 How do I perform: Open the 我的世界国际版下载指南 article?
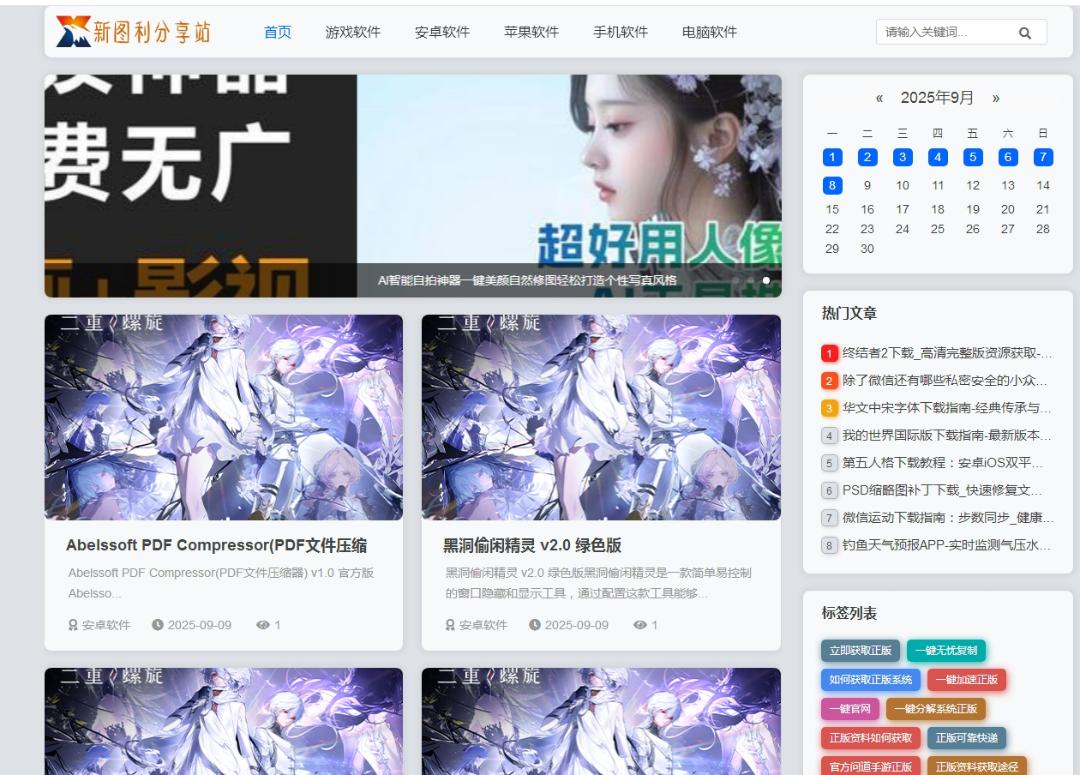pyautogui.click(x=947, y=435)
